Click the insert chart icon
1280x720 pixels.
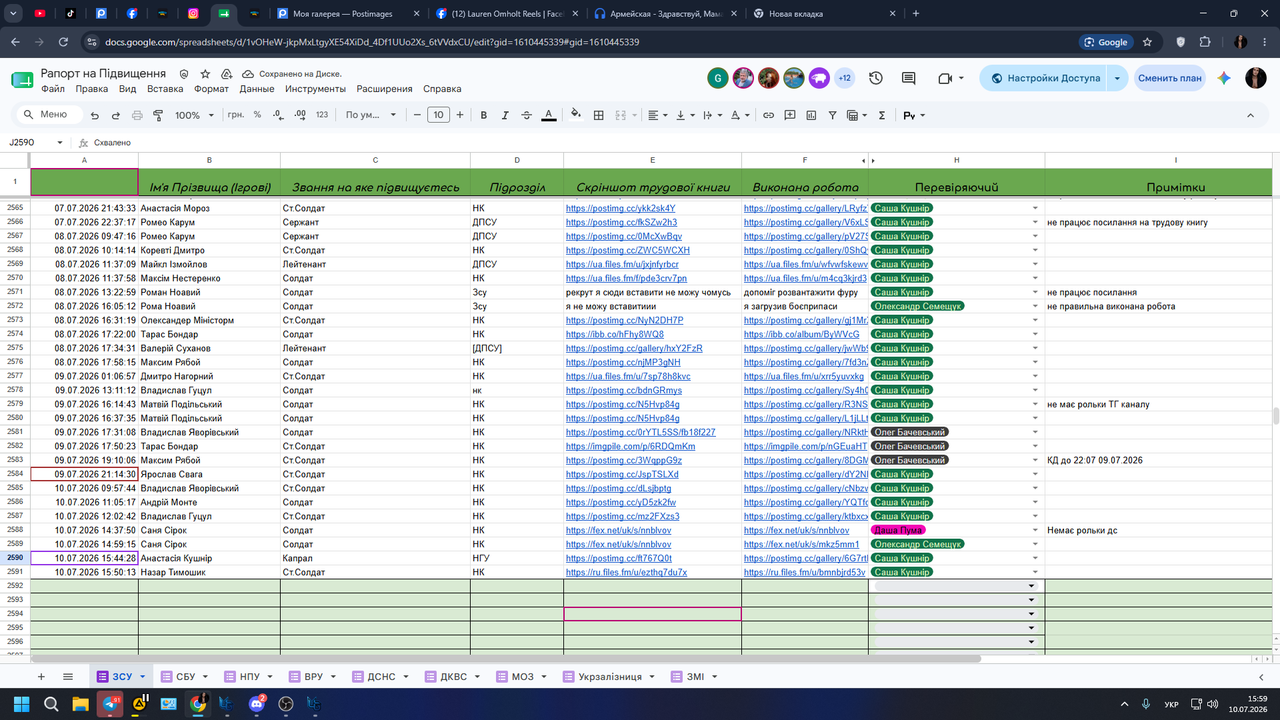(x=811, y=115)
